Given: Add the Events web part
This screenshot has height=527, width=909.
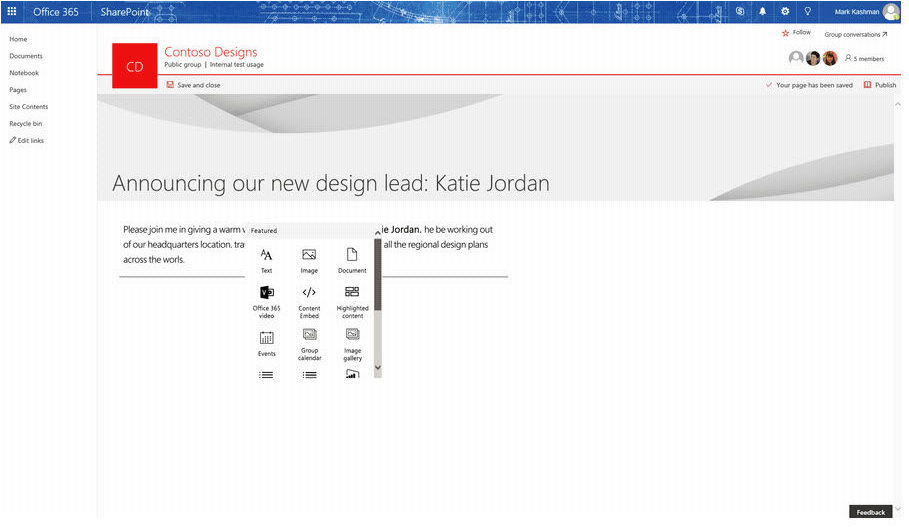Looking at the screenshot, I should click(x=266, y=343).
